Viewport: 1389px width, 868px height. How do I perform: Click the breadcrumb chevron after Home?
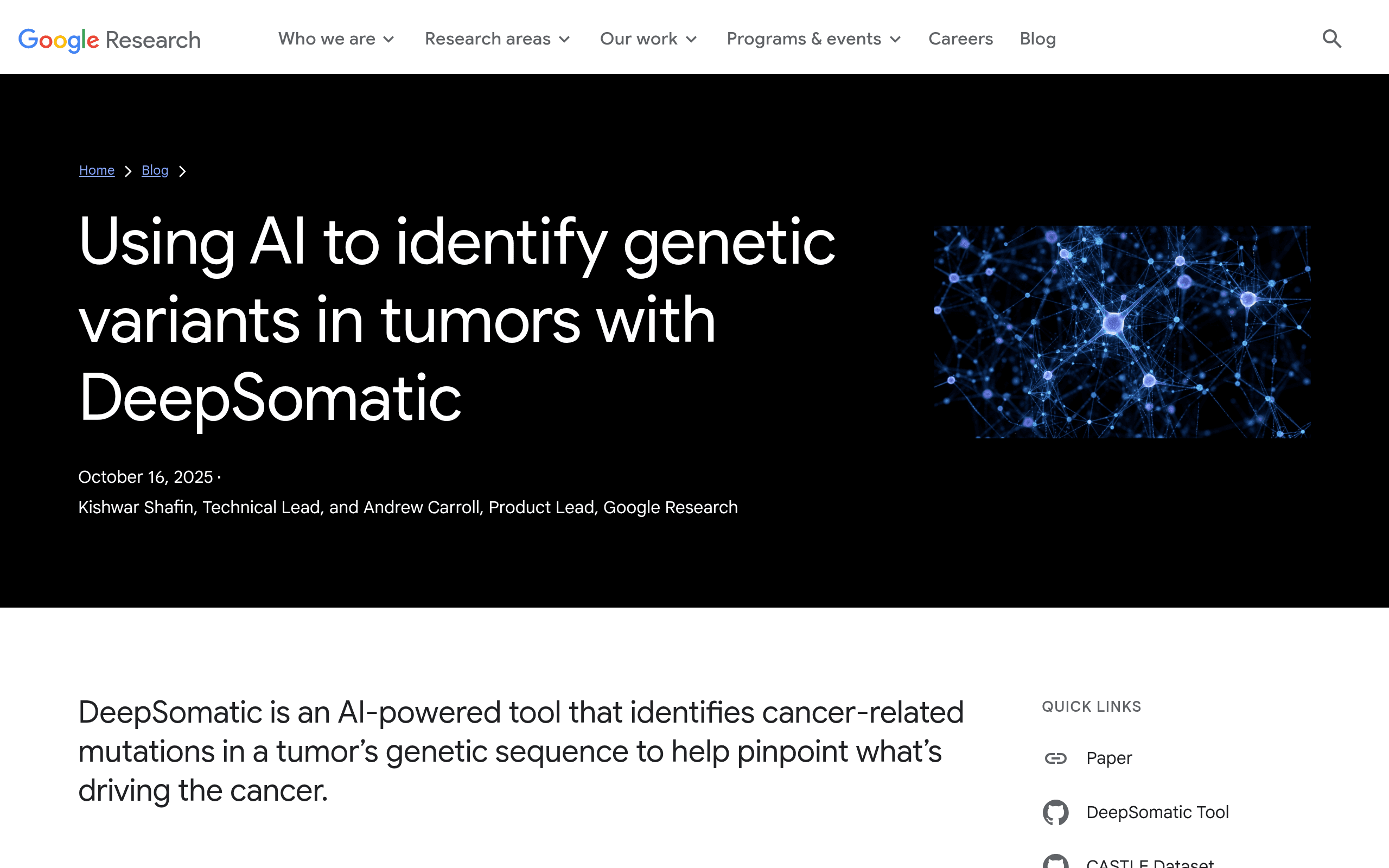coord(128,171)
